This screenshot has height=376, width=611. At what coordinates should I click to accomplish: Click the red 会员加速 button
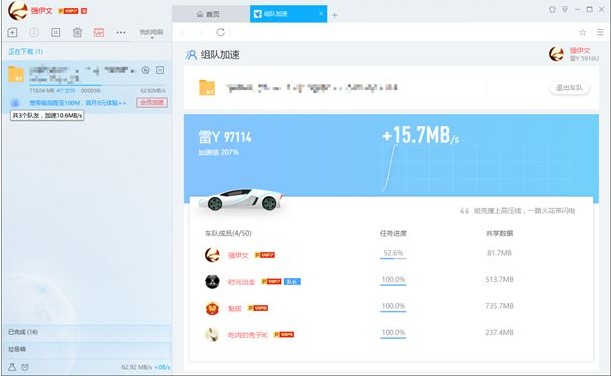point(152,102)
